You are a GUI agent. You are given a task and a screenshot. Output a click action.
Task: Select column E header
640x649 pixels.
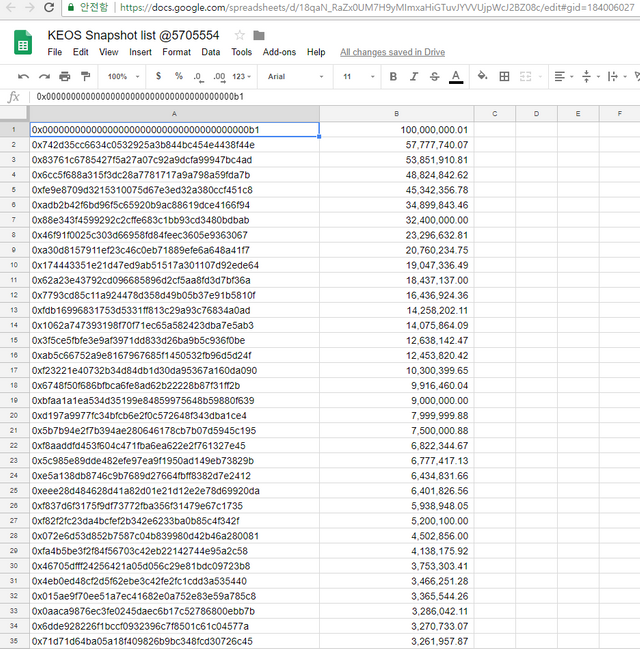click(578, 113)
